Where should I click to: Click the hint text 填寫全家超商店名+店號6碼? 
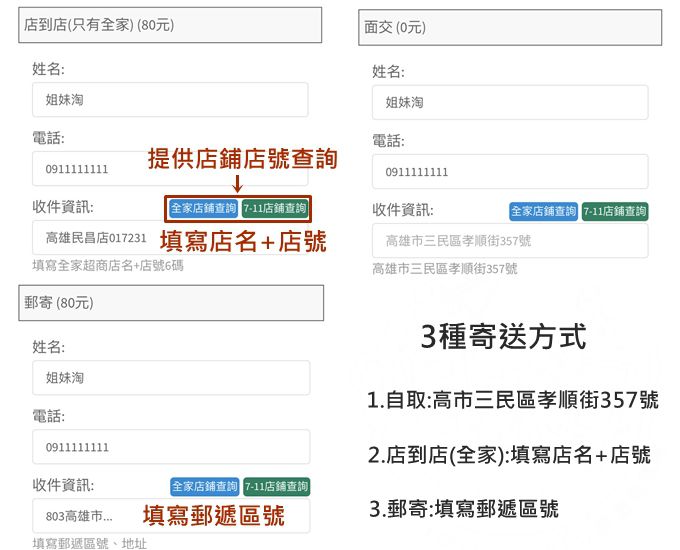(108, 265)
